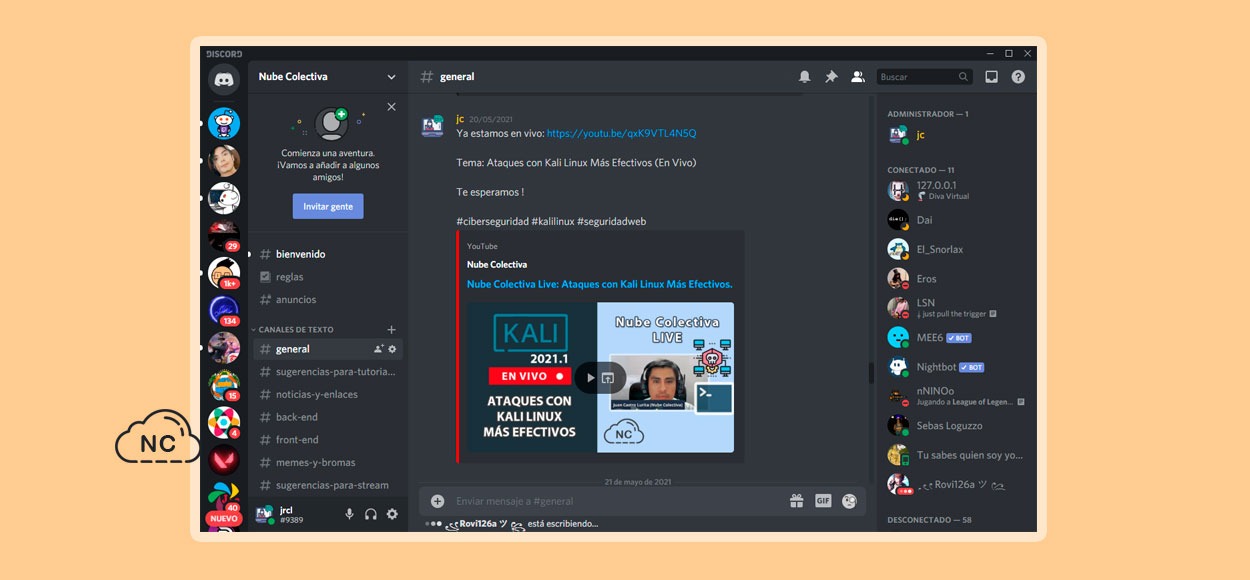Image resolution: width=1250 pixels, height=580 pixels.
Task: Switch to the noticias-y-enlaces channel
Action: pyautogui.click(x=328, y=394)
